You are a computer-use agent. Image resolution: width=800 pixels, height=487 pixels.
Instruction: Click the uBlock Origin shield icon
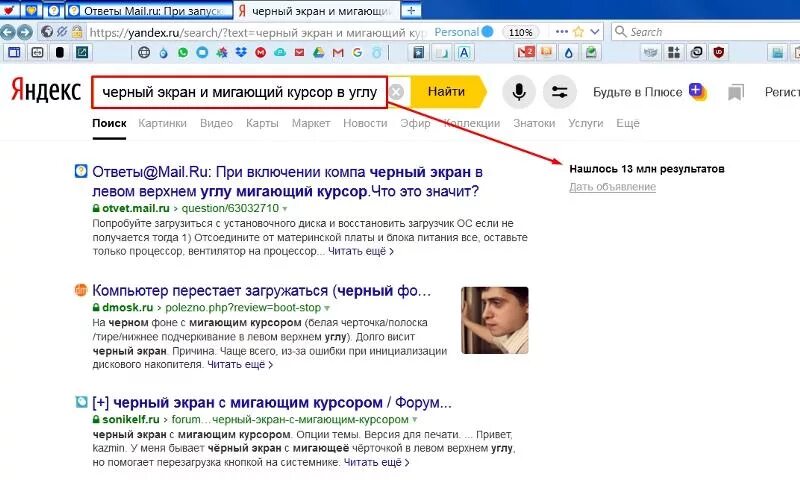click(718, 52)
